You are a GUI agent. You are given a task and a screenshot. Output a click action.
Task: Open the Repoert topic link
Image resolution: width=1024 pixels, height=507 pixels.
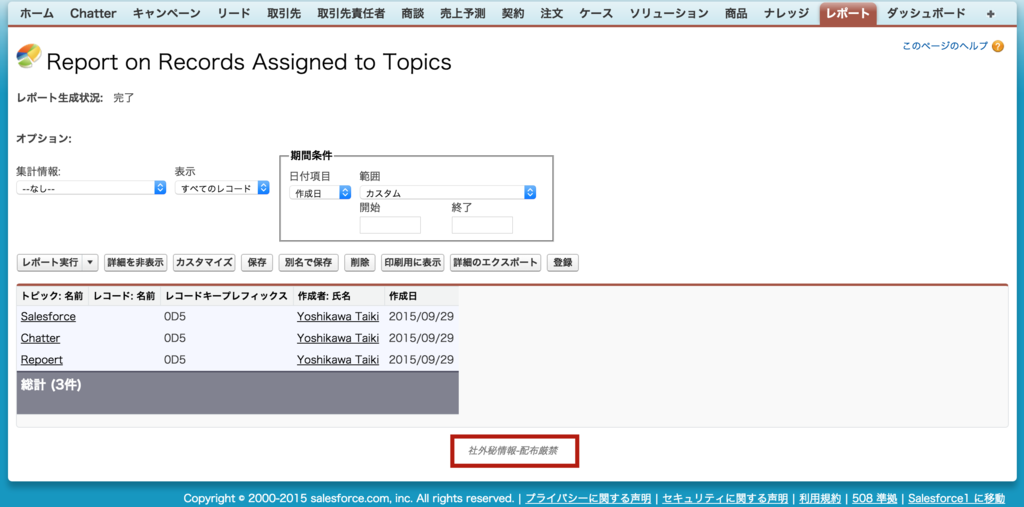click(42, 359)
